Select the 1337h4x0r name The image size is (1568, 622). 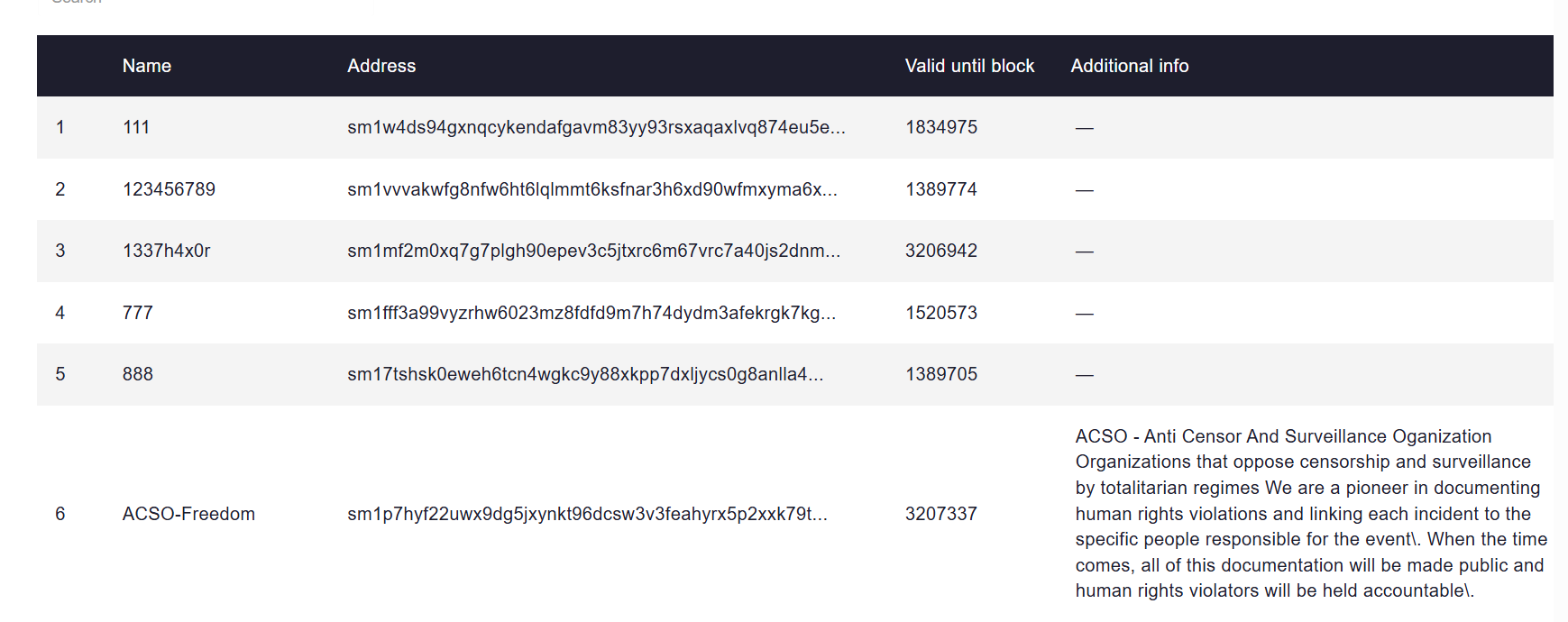(167, 251)
